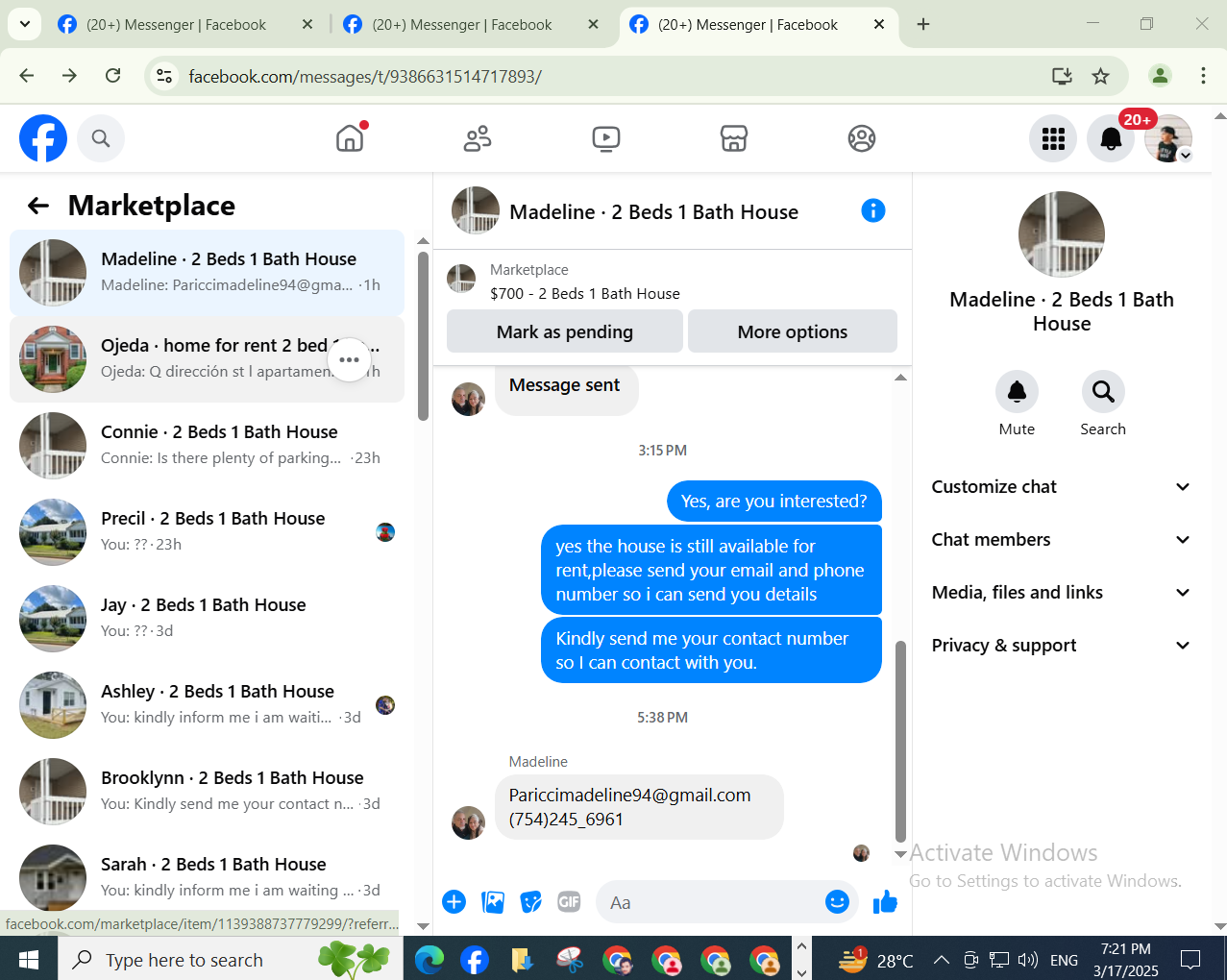Viewport: 1227px width, 980px height.
Task: Choose a sticker in the composer
Action: click(x=531, y=901)
